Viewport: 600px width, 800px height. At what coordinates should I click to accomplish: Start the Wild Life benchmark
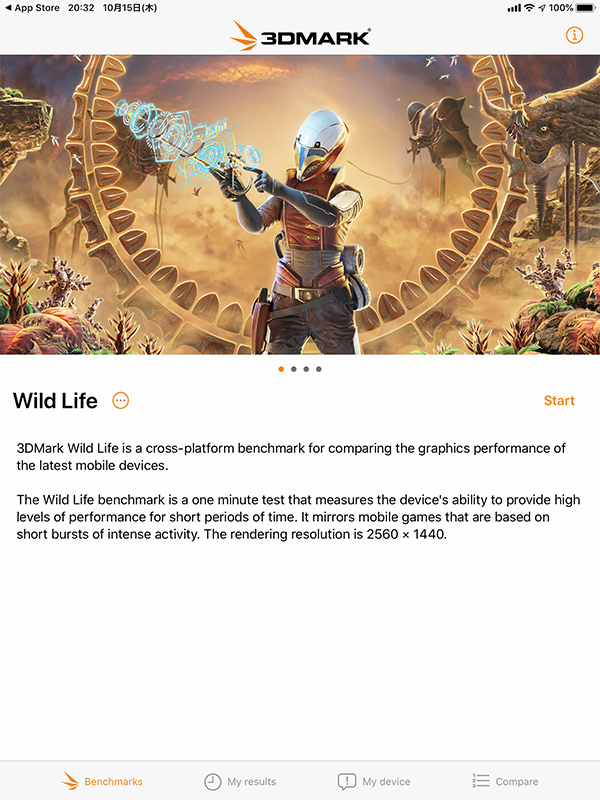(559, 401)
